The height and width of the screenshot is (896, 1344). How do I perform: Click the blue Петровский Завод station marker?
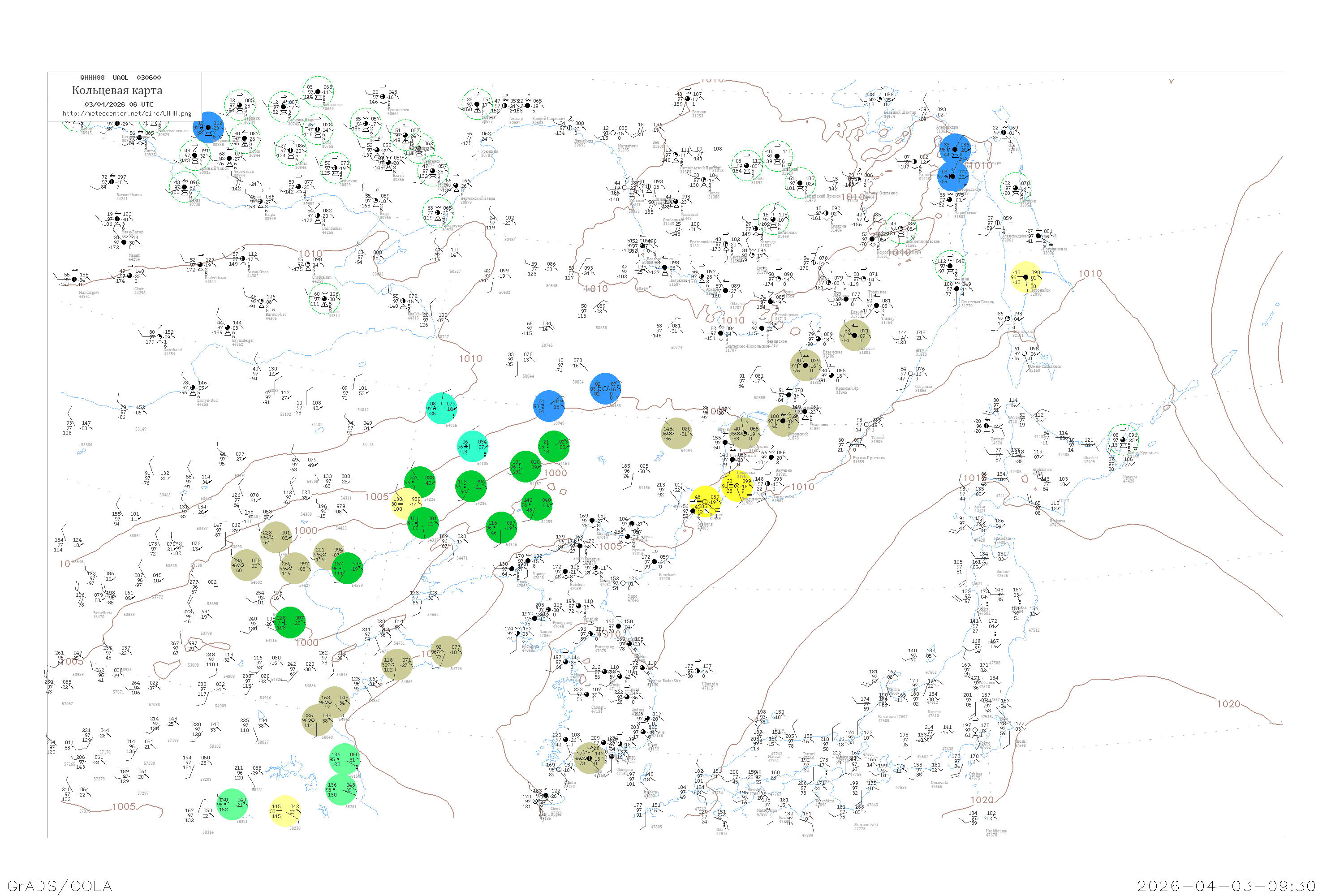tap(209, 127)
